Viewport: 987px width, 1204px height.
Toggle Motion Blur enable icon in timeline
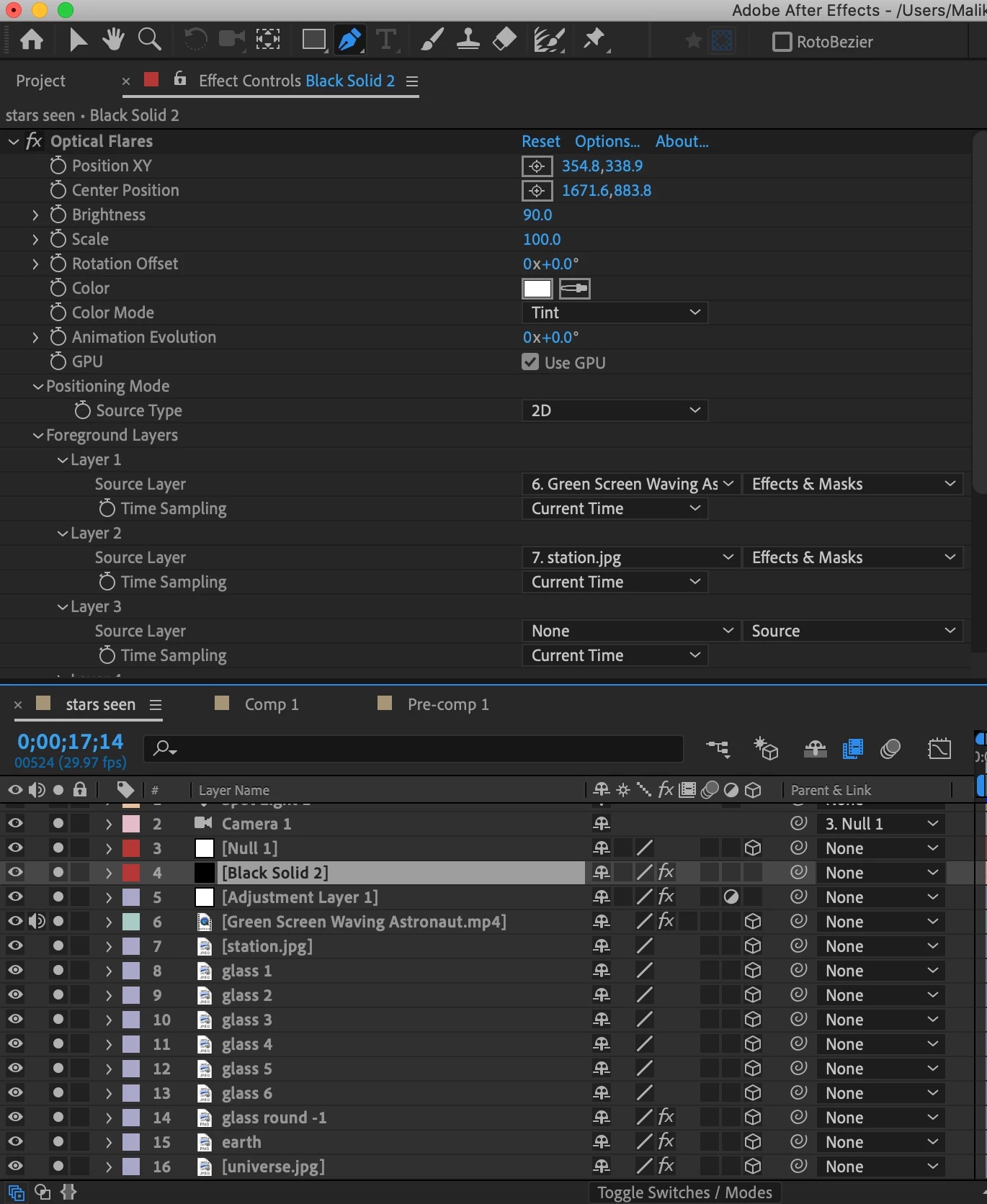click(890, 749)
